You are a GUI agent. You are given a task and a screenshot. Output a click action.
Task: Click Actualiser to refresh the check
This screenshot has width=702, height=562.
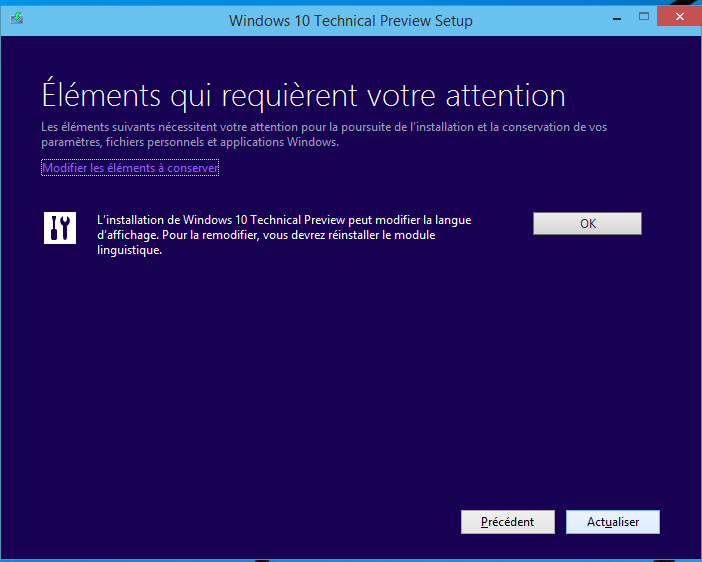tap(613, 522)
